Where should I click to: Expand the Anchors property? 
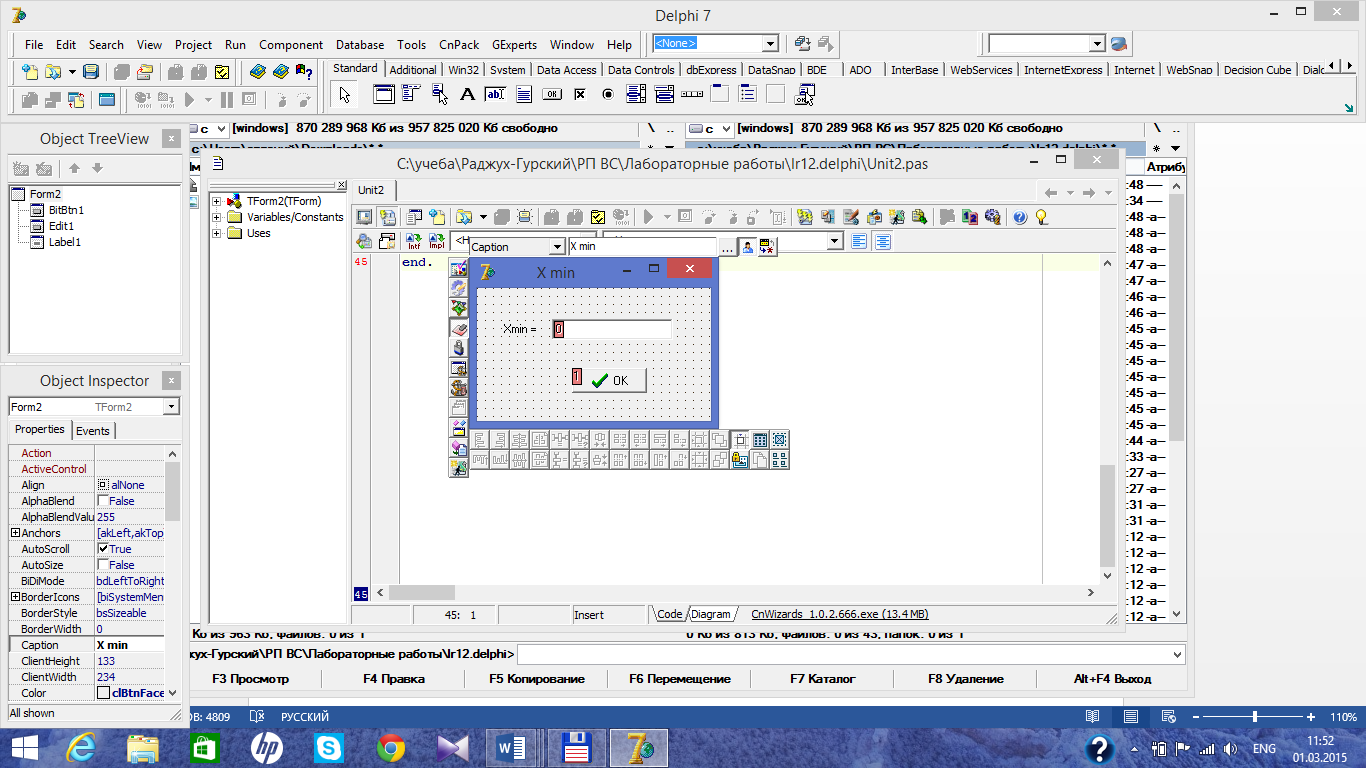click(x=15, y=533)
